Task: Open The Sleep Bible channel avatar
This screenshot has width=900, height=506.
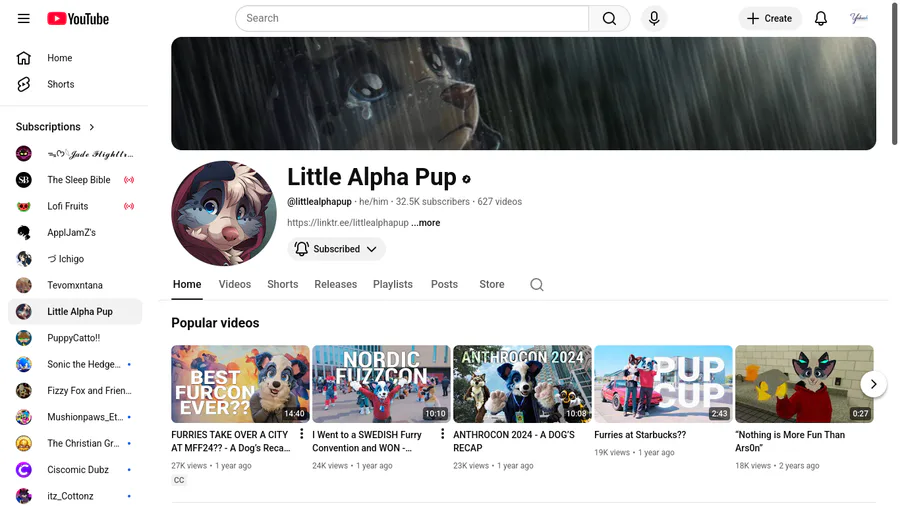Action: (24, 180)
